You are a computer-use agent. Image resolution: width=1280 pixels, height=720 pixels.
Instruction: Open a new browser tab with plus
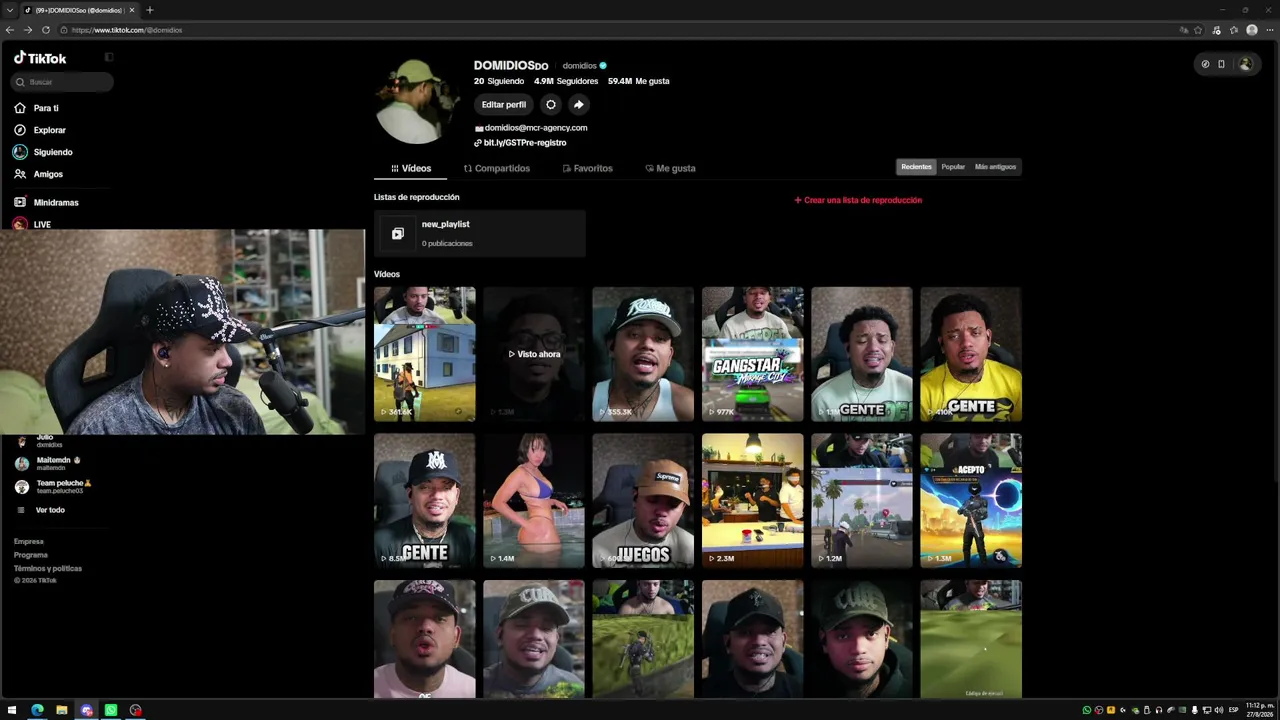pos(149,10)
